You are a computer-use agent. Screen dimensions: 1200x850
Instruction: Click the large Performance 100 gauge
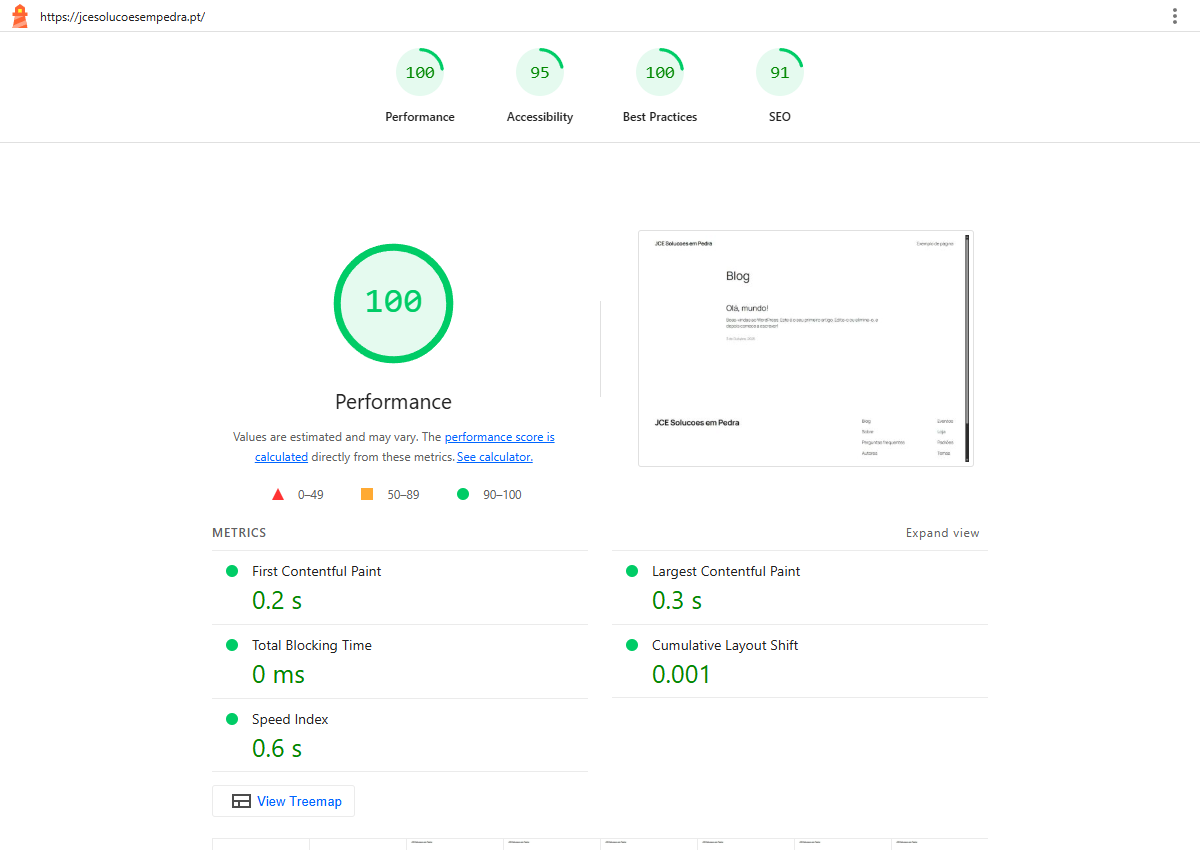(393, 301)
